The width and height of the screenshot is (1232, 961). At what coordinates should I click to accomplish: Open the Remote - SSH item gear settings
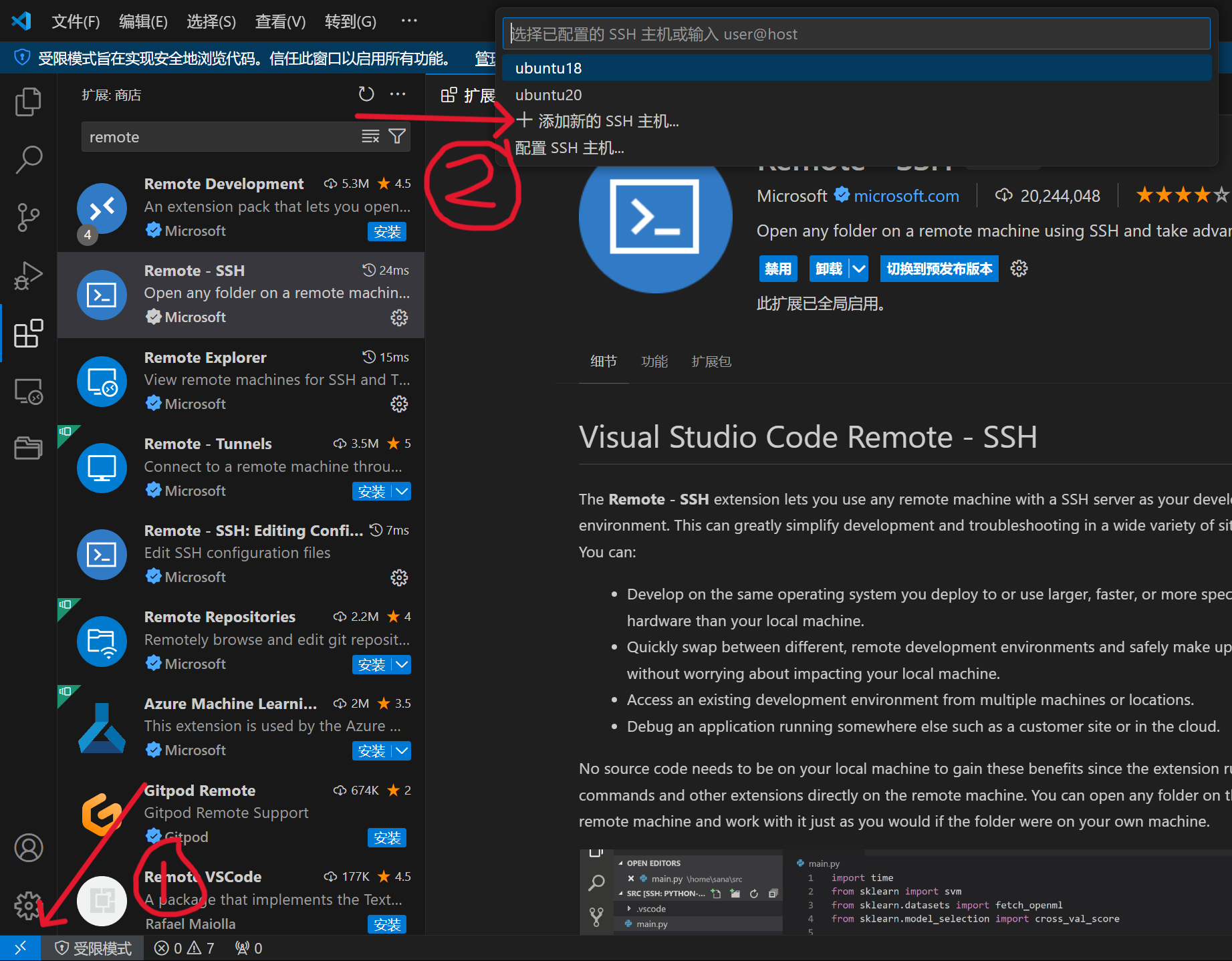[399, 317]
